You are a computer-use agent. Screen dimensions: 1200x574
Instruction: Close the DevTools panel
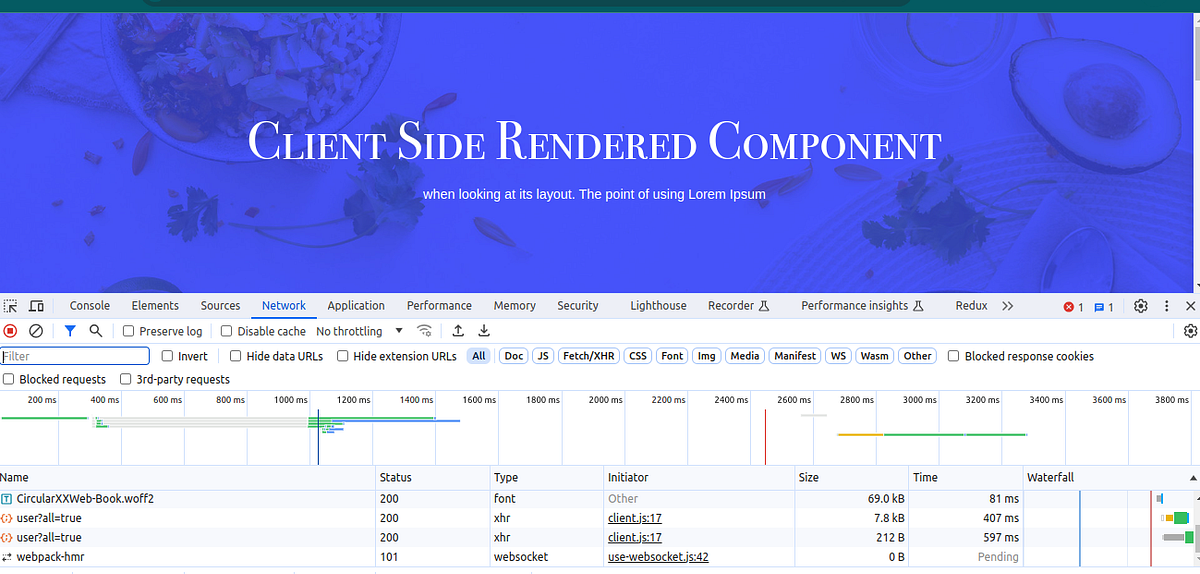(1191, 306)
